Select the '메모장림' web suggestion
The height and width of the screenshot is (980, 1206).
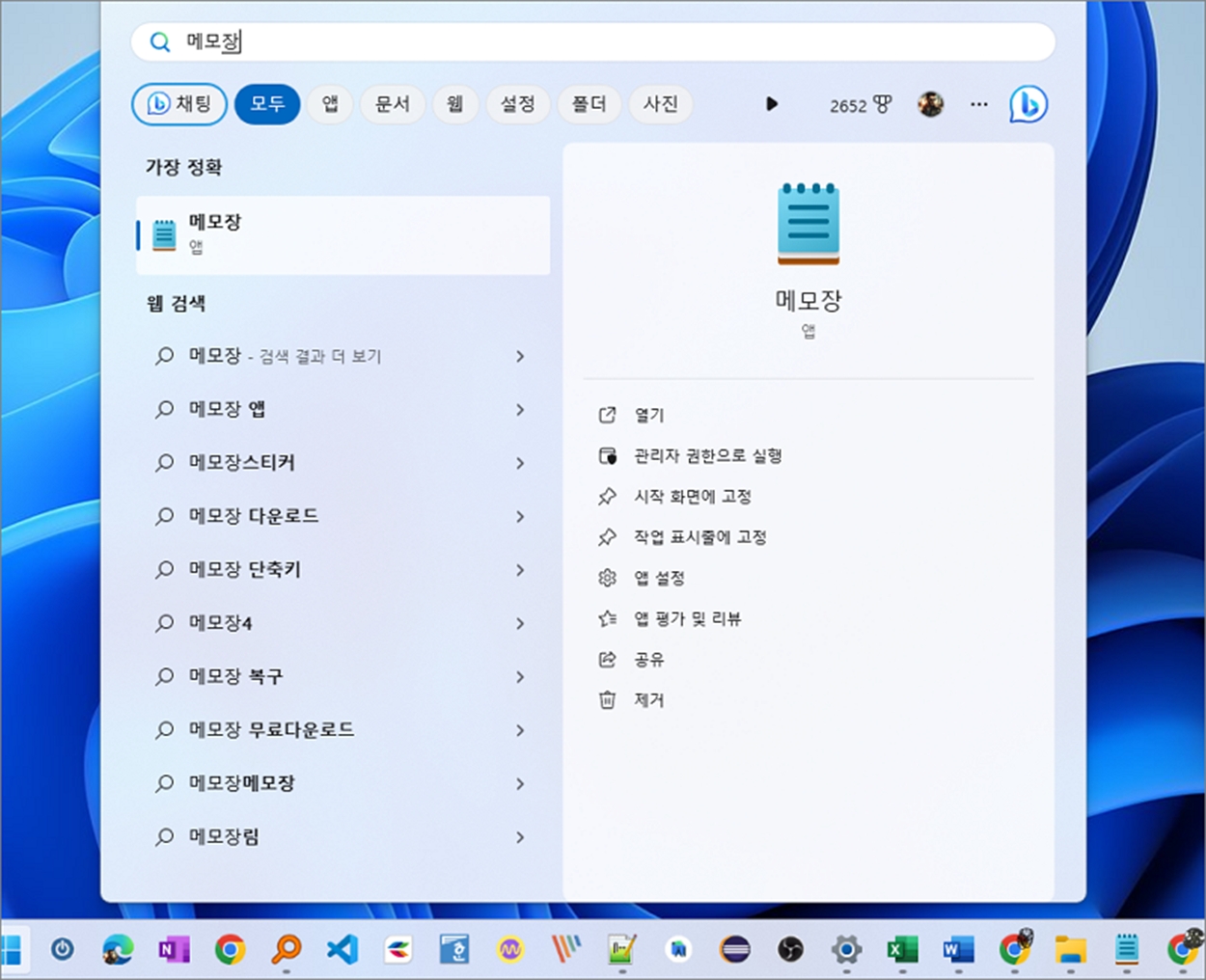coord(343,836)
